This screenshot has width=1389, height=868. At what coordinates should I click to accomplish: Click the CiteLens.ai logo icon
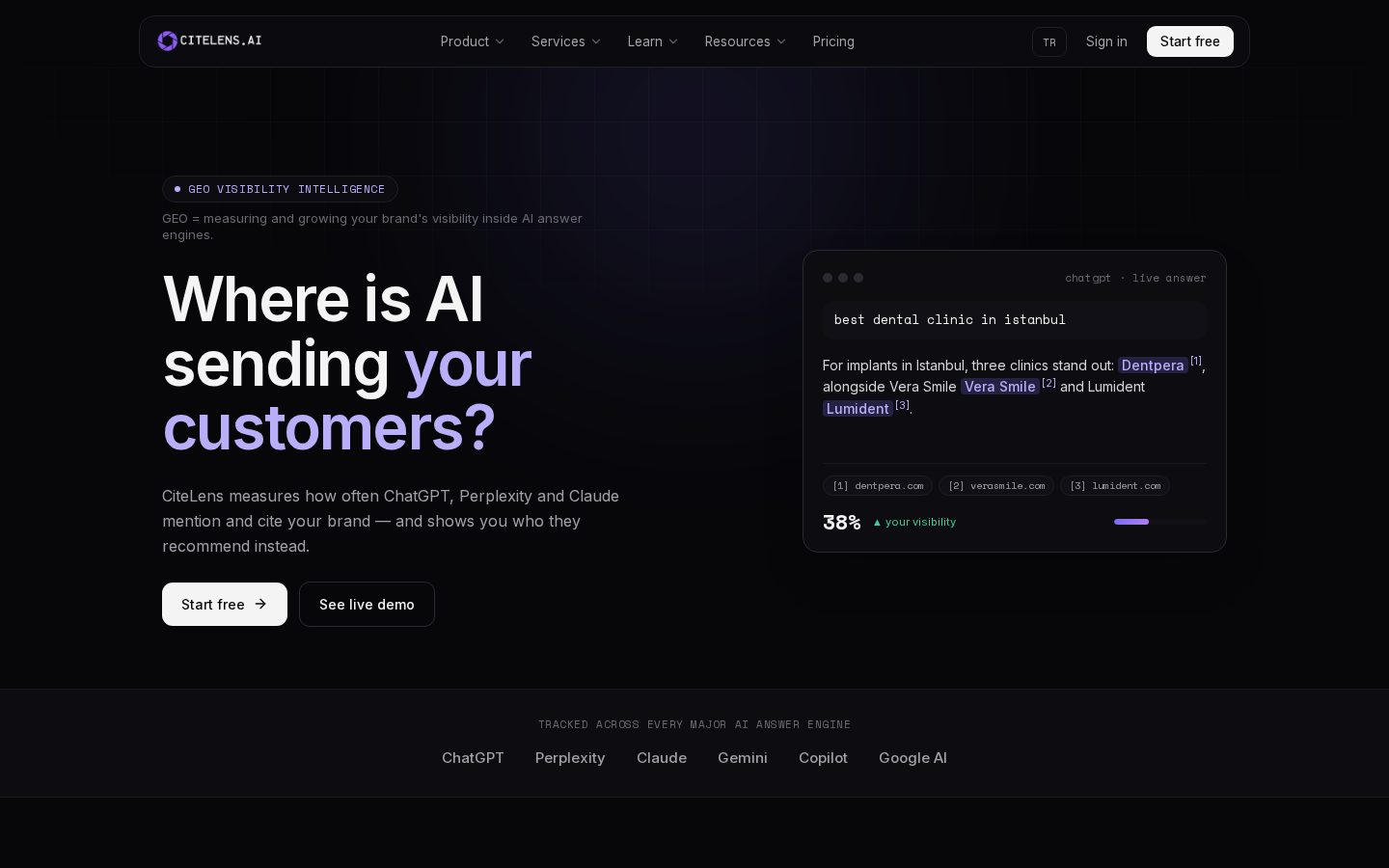168,41
